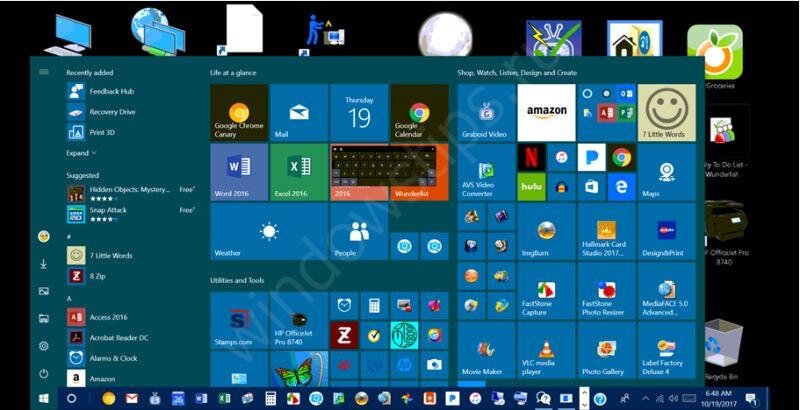
Task: Launch the FastStone Capture tile
Action: pos(546,291)
